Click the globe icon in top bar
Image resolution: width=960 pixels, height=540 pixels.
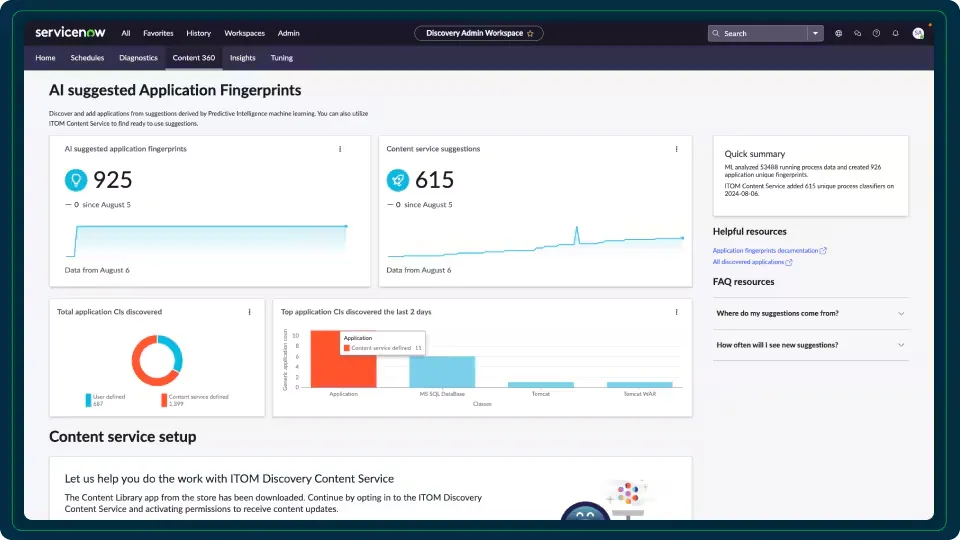838,34
